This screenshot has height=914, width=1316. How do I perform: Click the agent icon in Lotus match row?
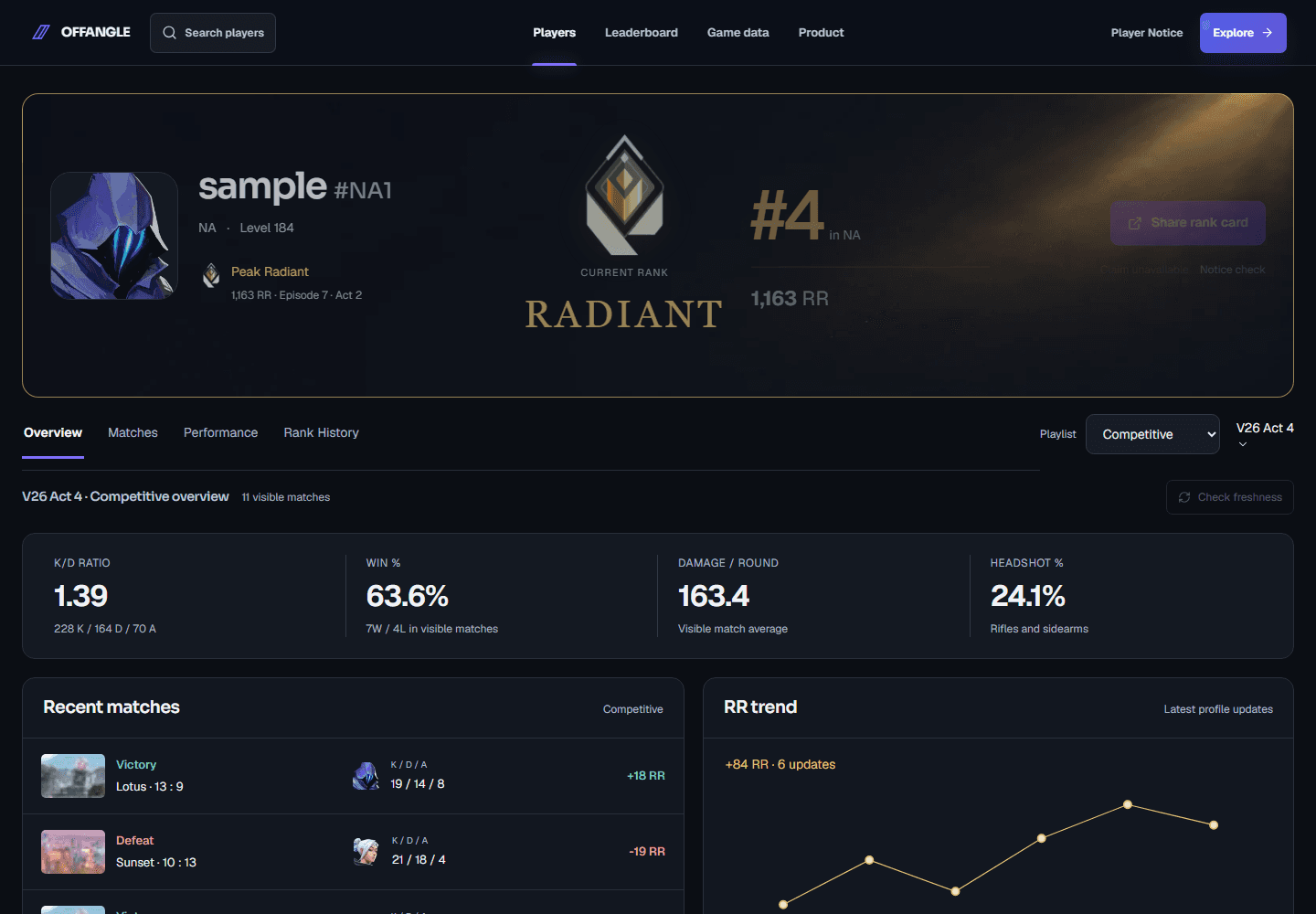[366, 776]
